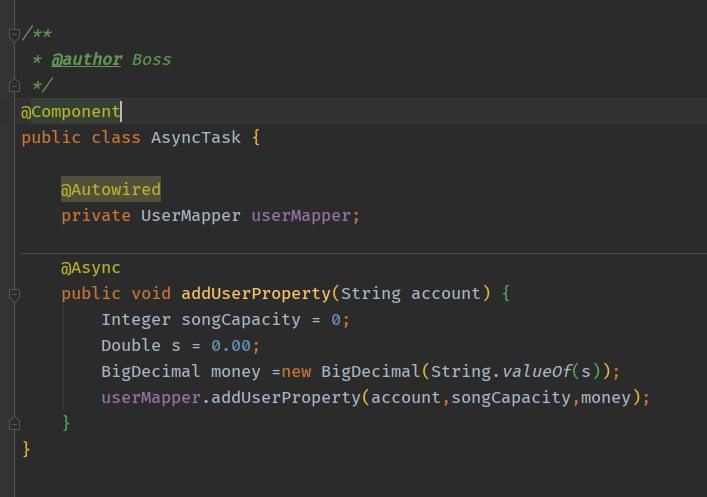The width and height of the screenshot is (707, 497).
Task: Click the songCapacity variable declaration
Action: click(x=241, y=320)
